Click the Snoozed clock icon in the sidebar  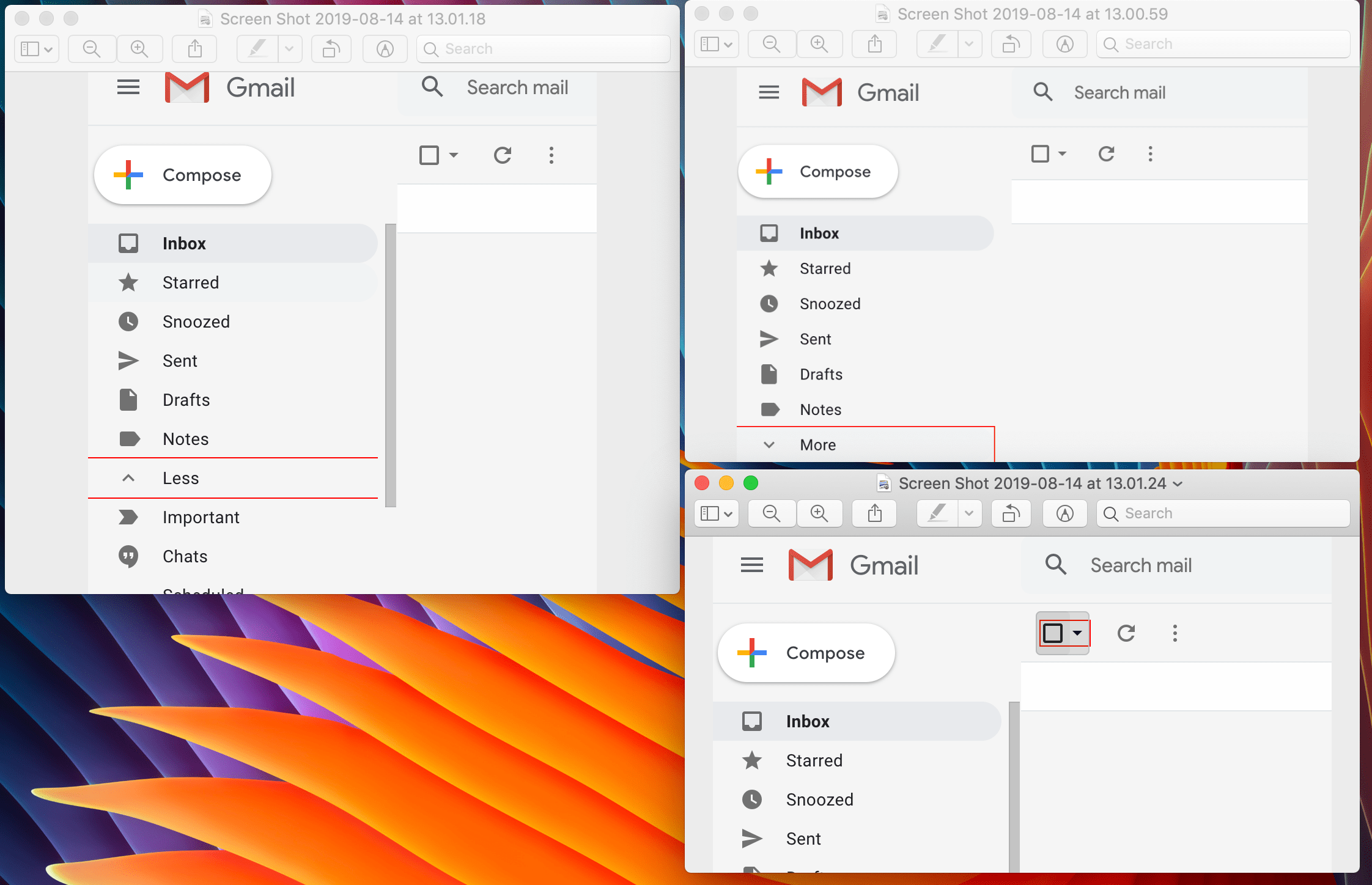(x=128, y=321)
